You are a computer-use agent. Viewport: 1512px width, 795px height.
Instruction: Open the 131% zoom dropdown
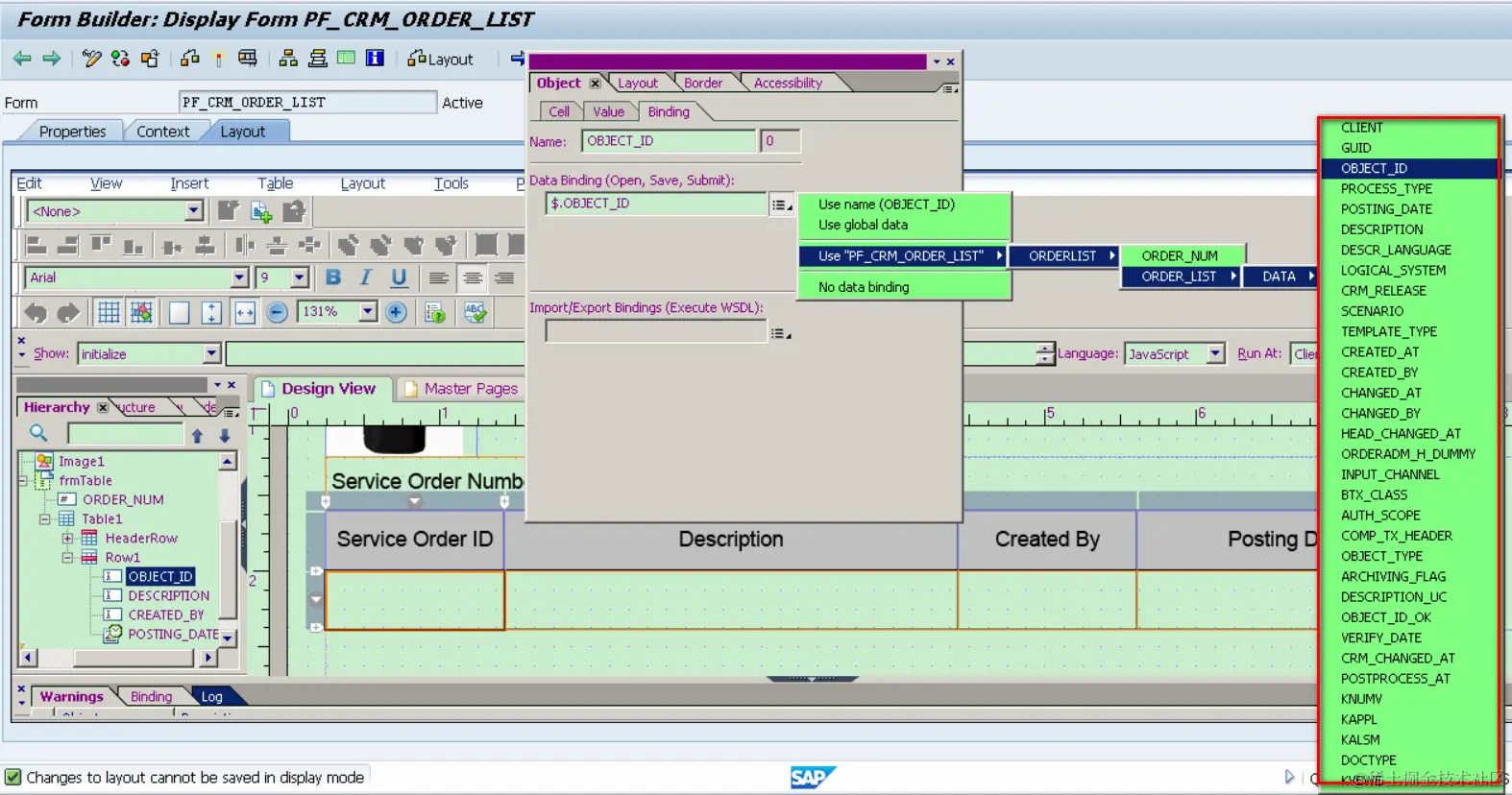(368, 311)
